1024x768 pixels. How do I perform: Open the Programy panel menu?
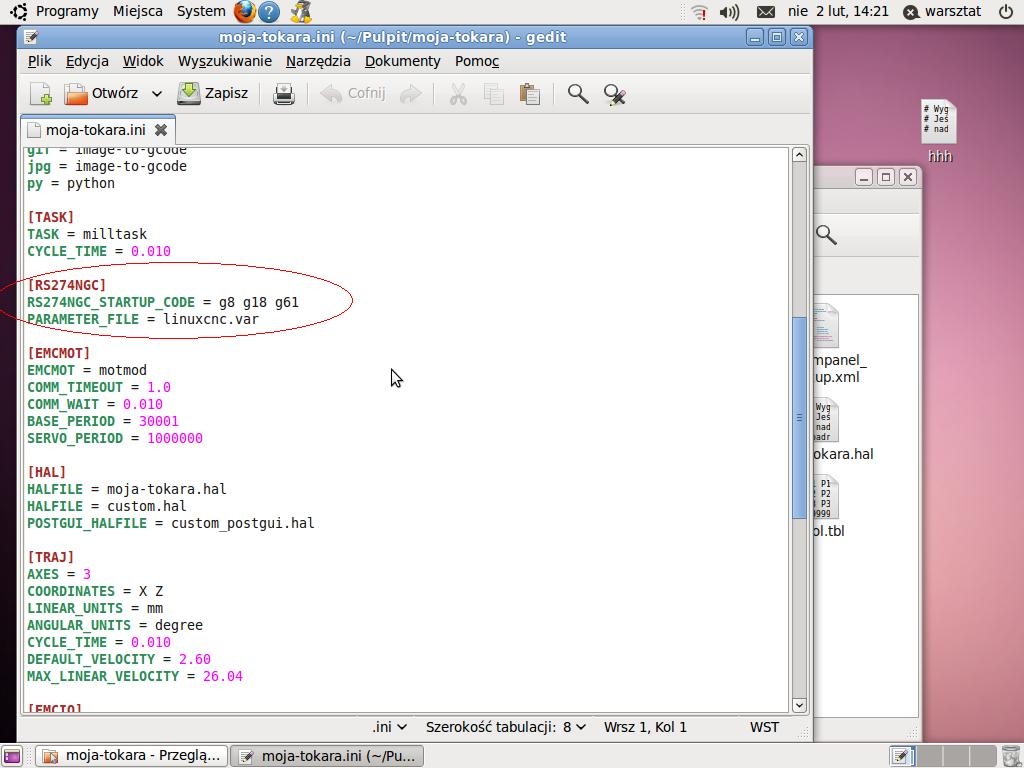click(67, 11)
